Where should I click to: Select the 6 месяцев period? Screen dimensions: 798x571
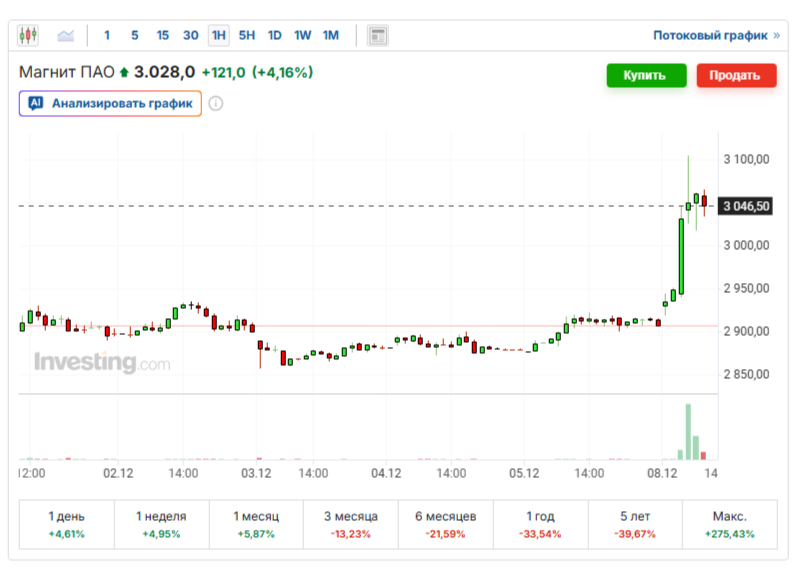click(x=445, y=524)
